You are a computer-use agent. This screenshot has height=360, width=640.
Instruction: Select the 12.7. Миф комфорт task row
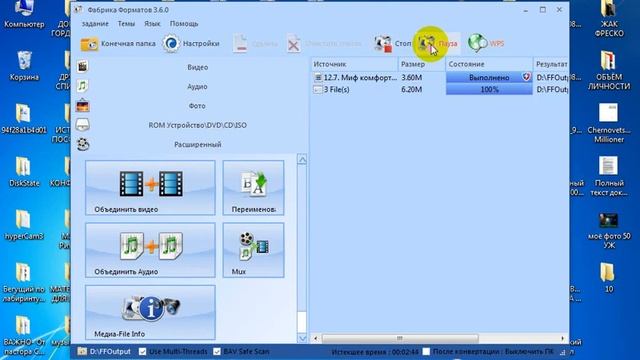[440, 77]
